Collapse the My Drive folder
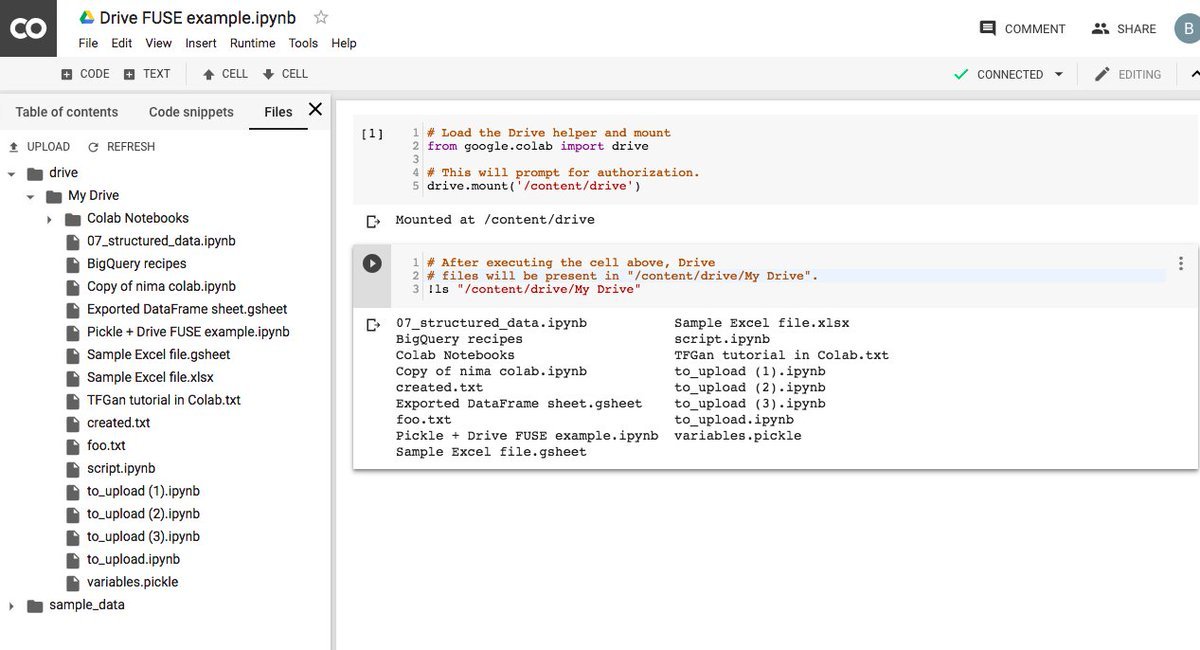The height and width of the screenshot is (650, 1200). (x=30, y=197)
